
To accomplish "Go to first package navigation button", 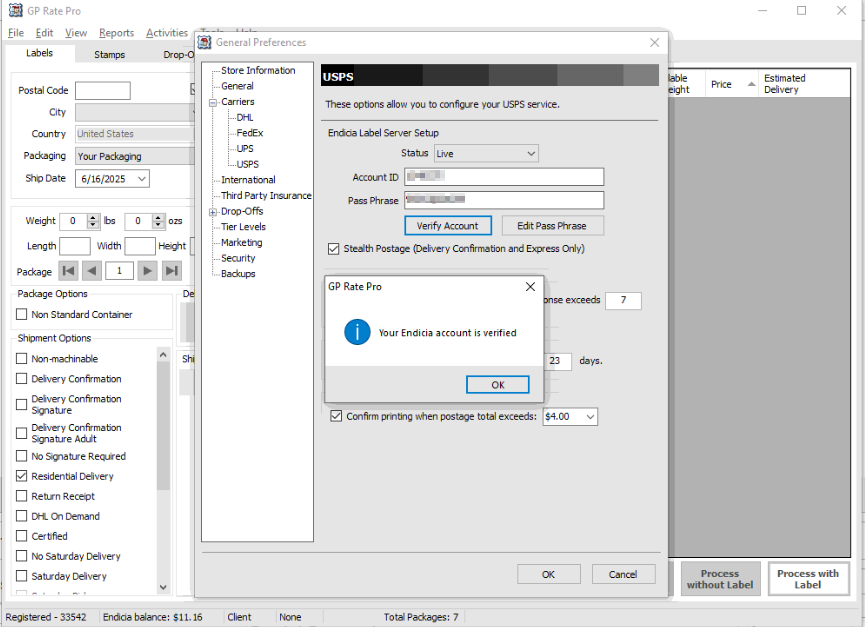I will tap(68, 271).
